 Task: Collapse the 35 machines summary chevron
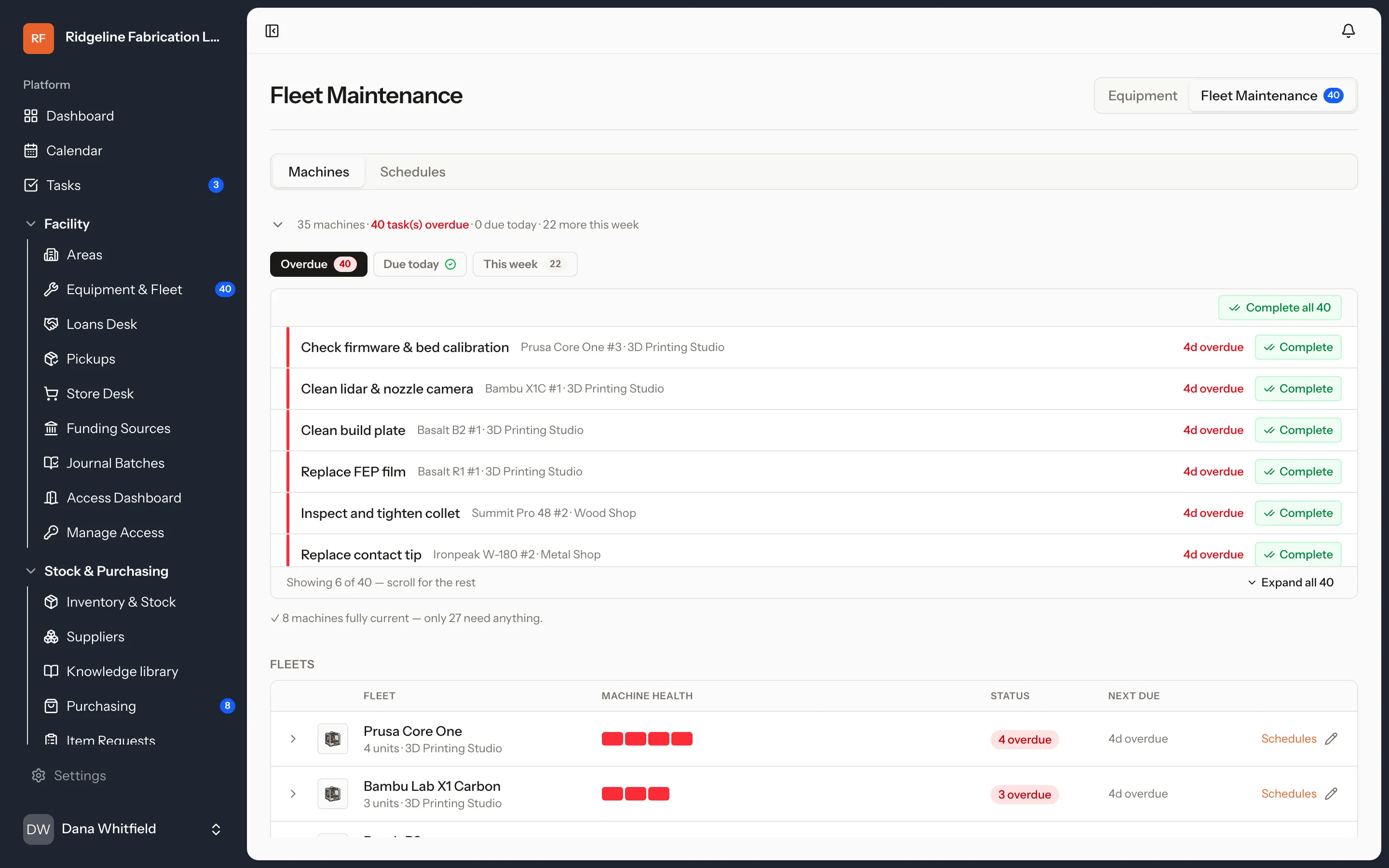click(x=278, y=224)
